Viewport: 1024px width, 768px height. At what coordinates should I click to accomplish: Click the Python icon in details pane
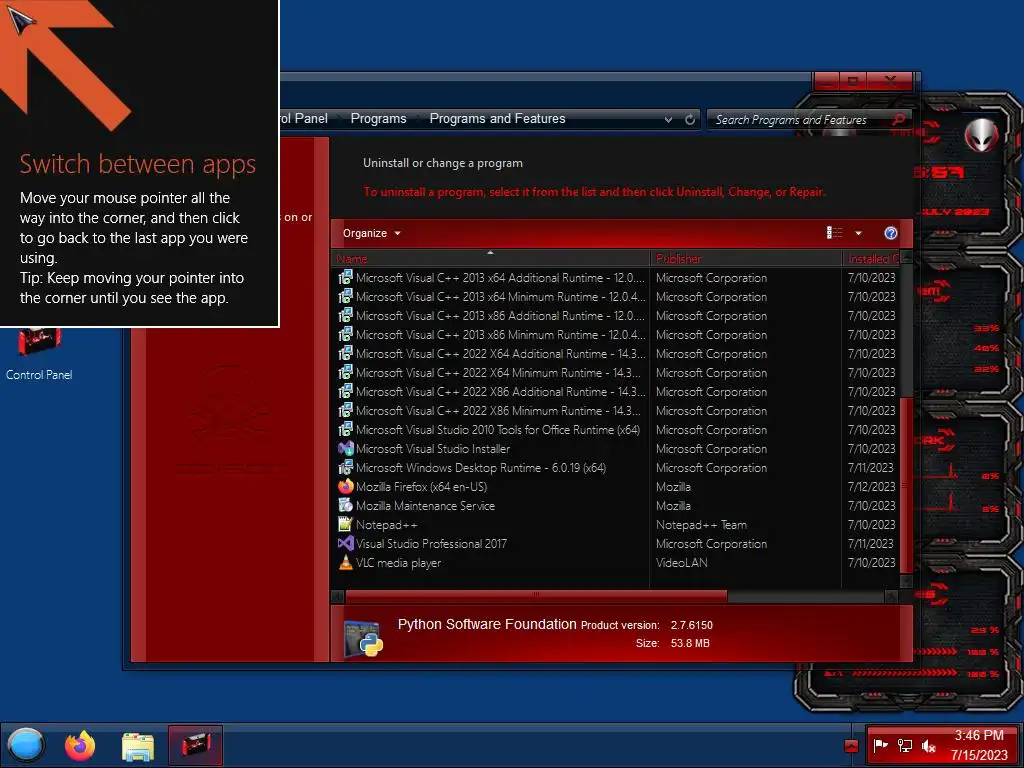364,638
